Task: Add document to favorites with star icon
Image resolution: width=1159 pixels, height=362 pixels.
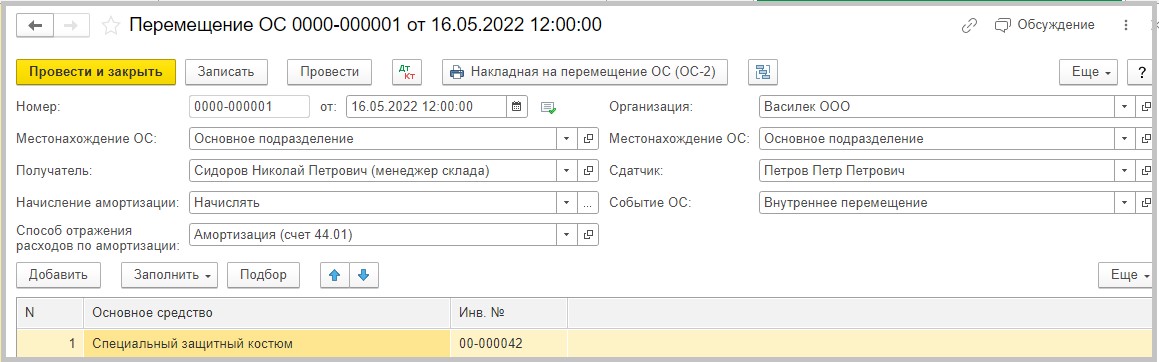Action: [110, 26]
